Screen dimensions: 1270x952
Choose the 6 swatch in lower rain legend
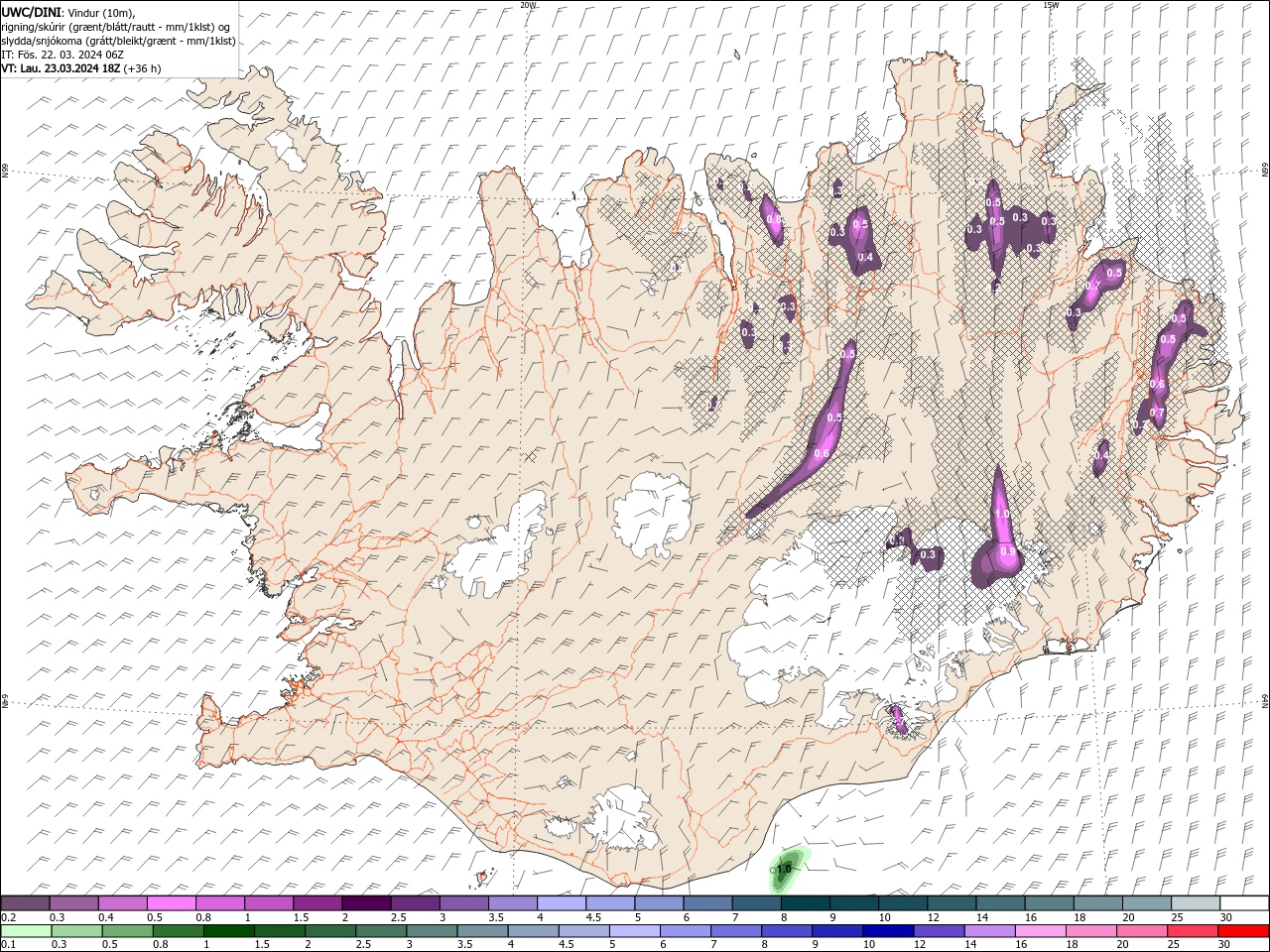point(686,931)
